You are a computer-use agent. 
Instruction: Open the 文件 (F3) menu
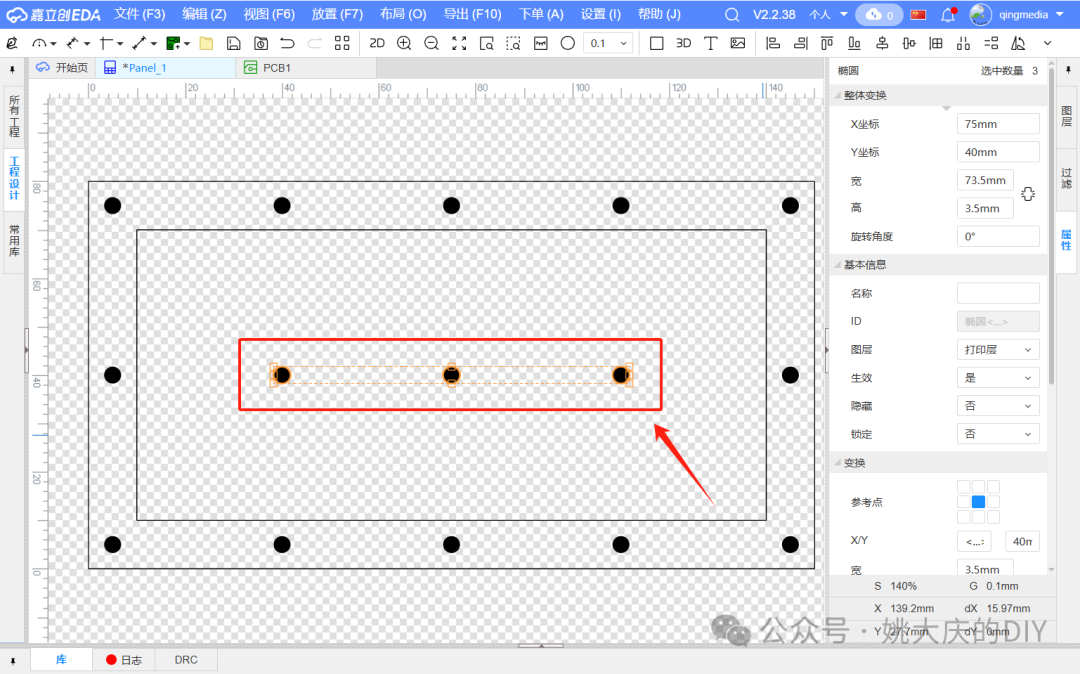click(140, 14)
